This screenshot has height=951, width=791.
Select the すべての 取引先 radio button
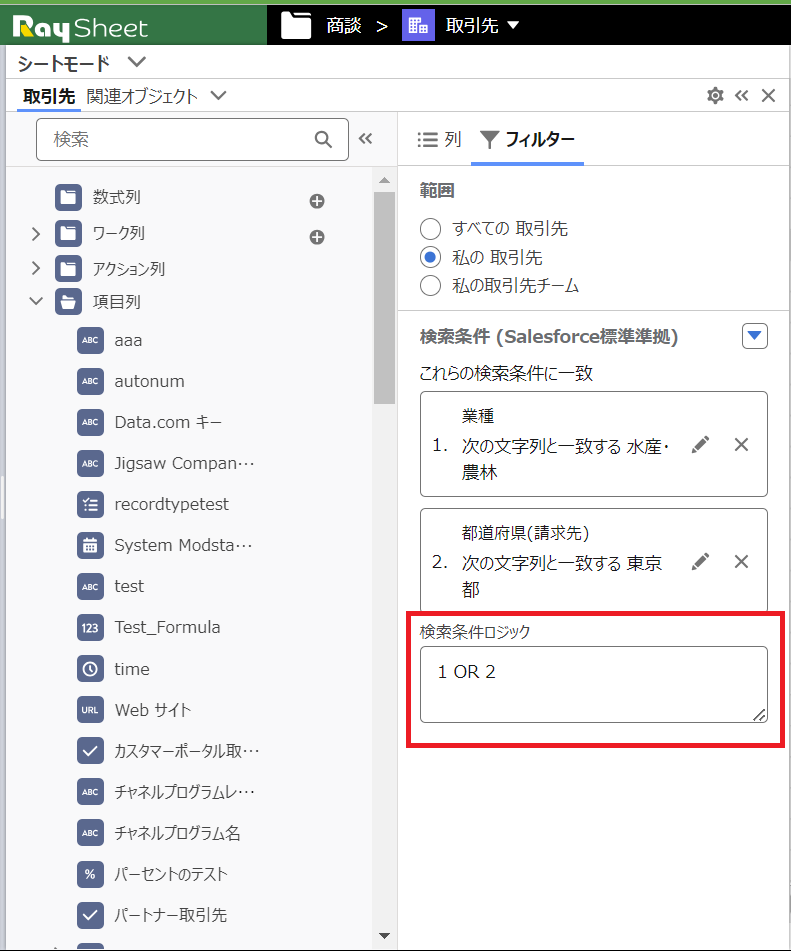coord(430,229)
